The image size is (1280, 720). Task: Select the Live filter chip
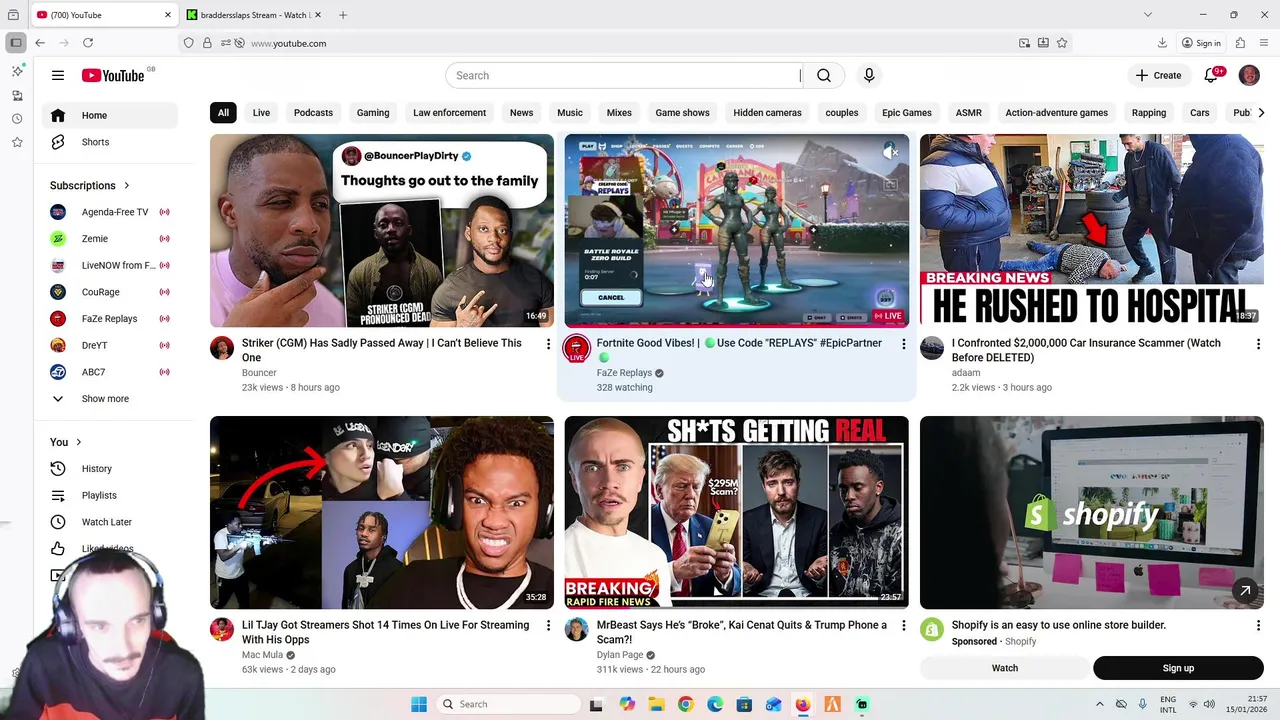pyautogui.click(x=261, y=113)
